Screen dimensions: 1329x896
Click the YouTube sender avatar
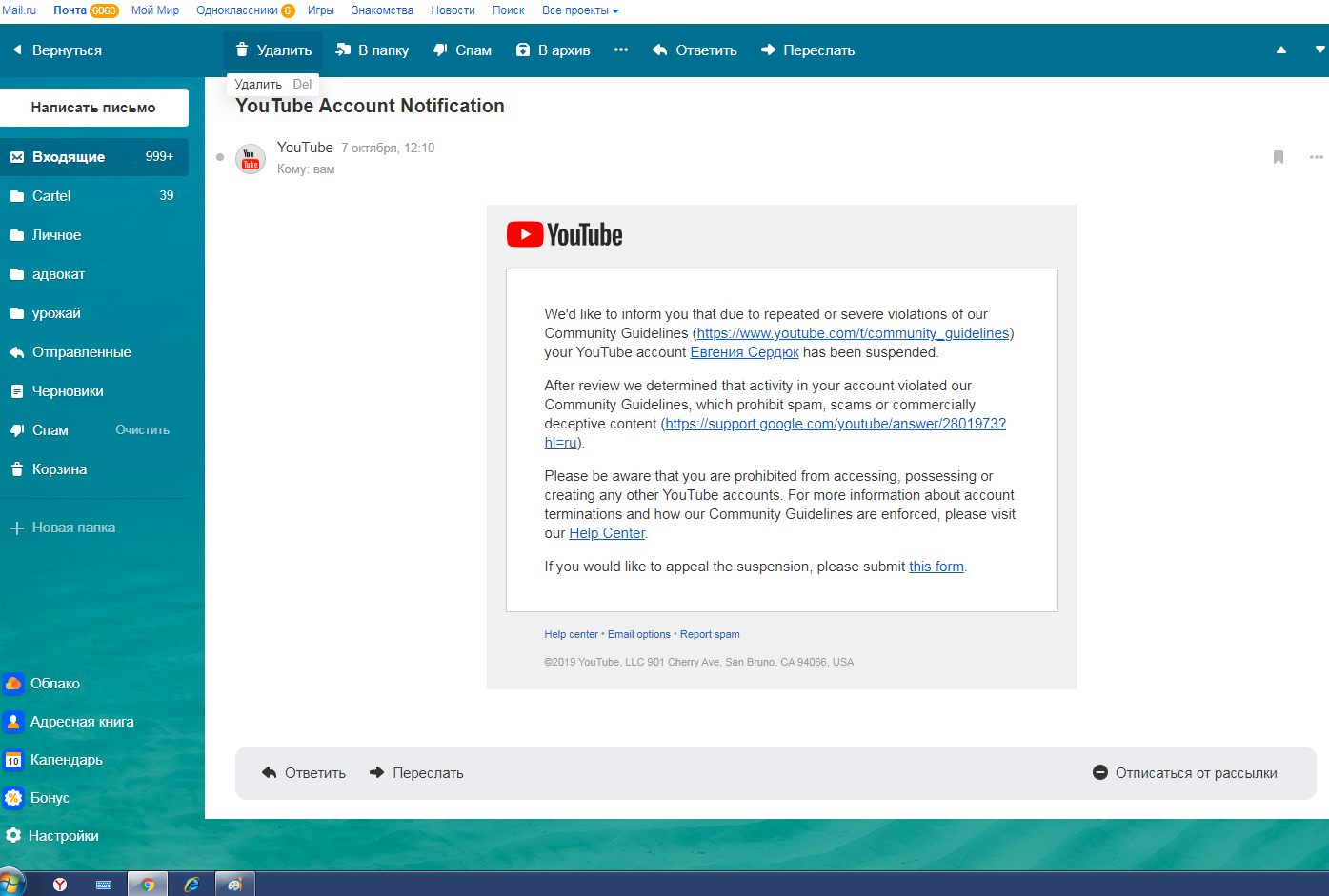251,158
